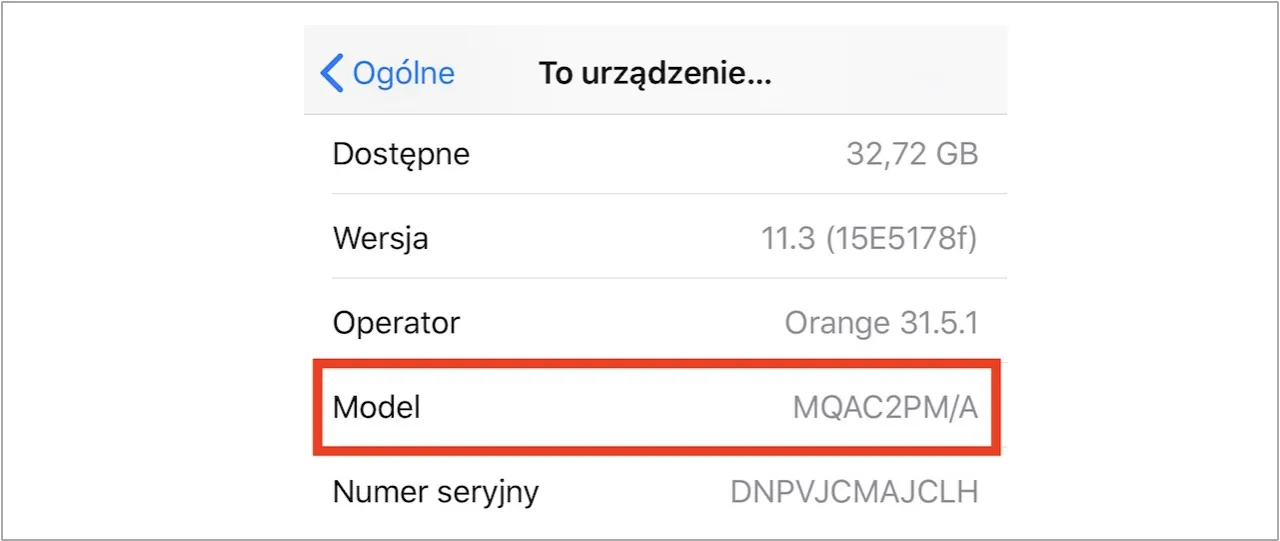Select the Operator row label

[x=396, y=324]
